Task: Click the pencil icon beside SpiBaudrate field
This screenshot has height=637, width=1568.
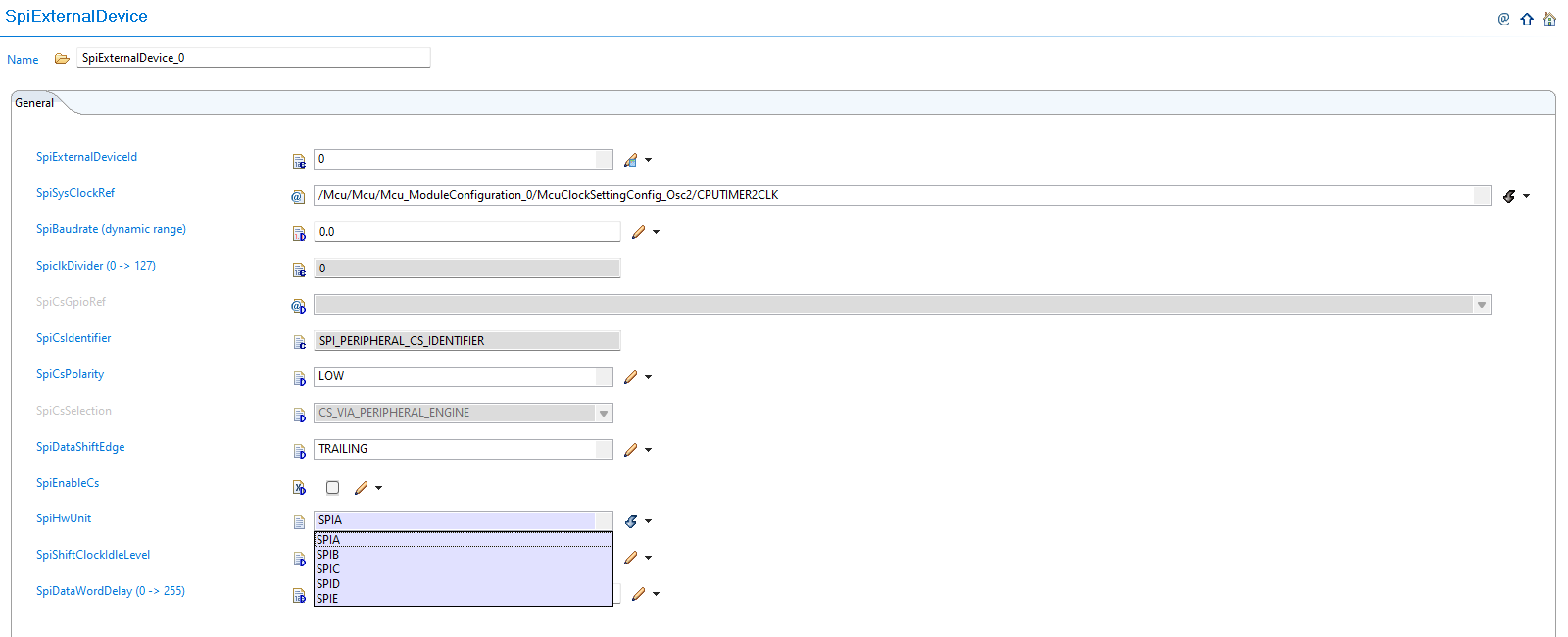Action: point(639,232)
